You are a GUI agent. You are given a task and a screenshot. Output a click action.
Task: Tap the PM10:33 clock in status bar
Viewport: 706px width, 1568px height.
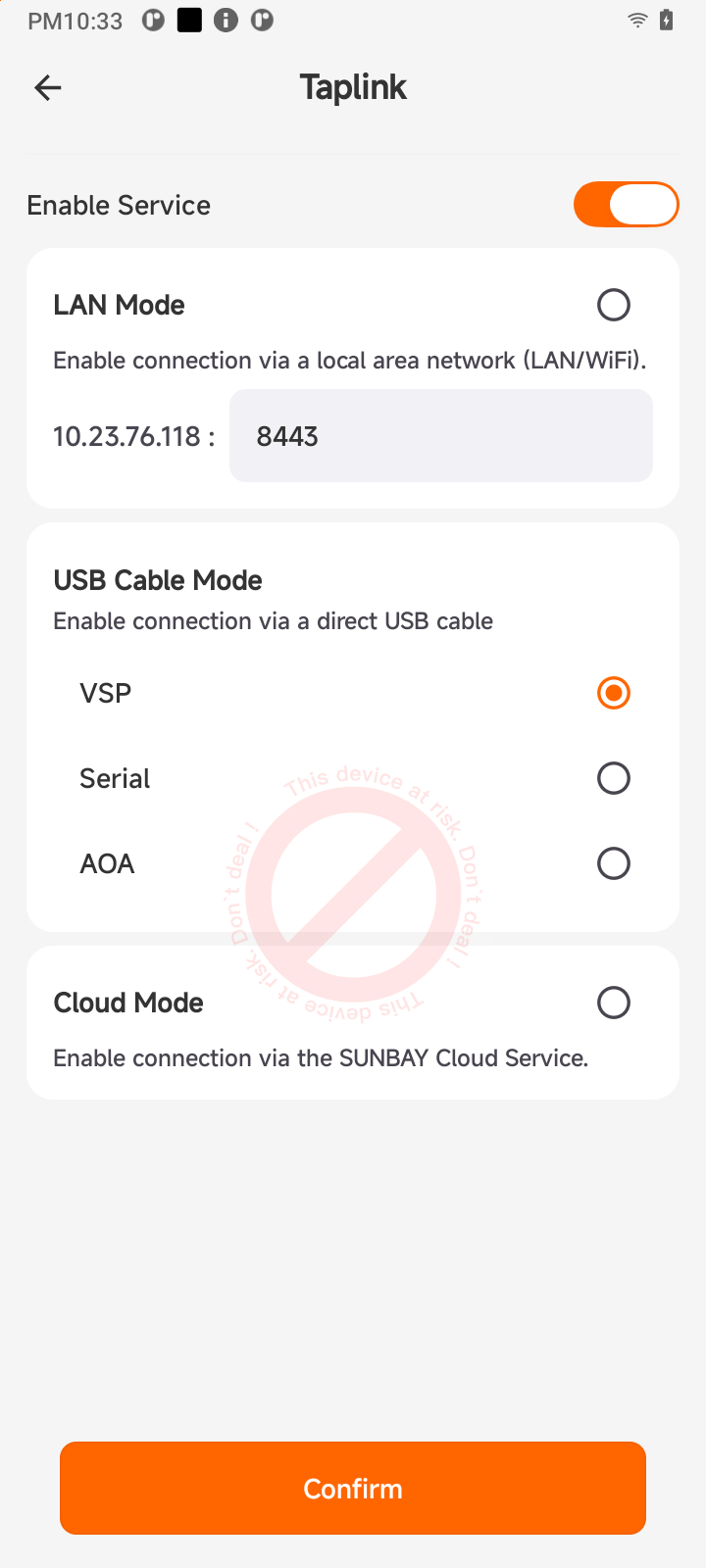coord(76,22)
